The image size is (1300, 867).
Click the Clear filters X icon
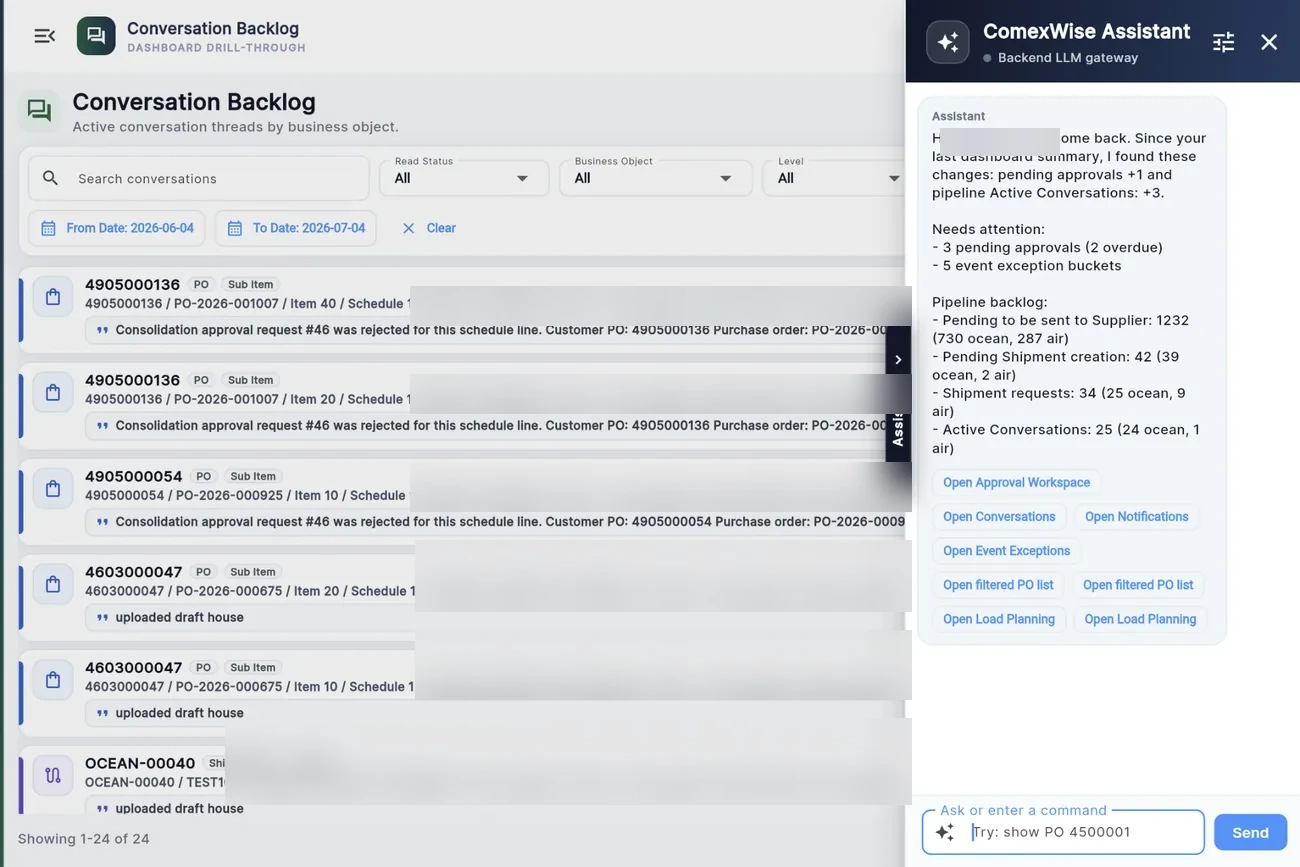point(408,228)
